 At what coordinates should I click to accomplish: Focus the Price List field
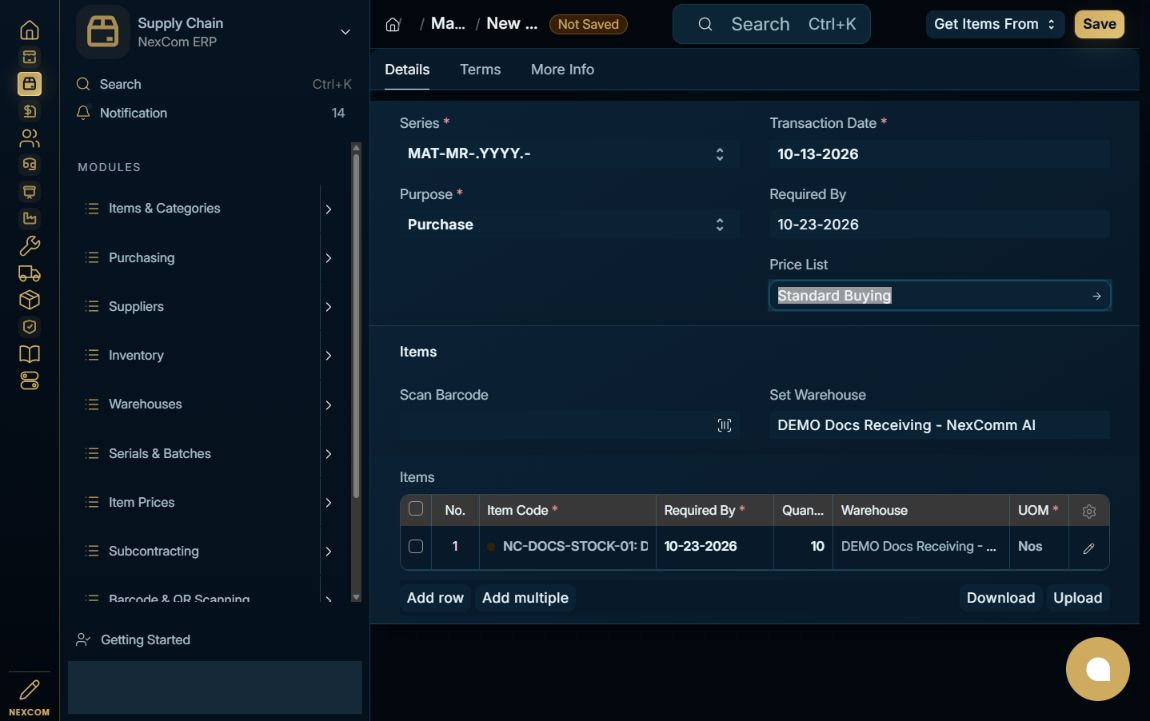click(x=940, y=296)
